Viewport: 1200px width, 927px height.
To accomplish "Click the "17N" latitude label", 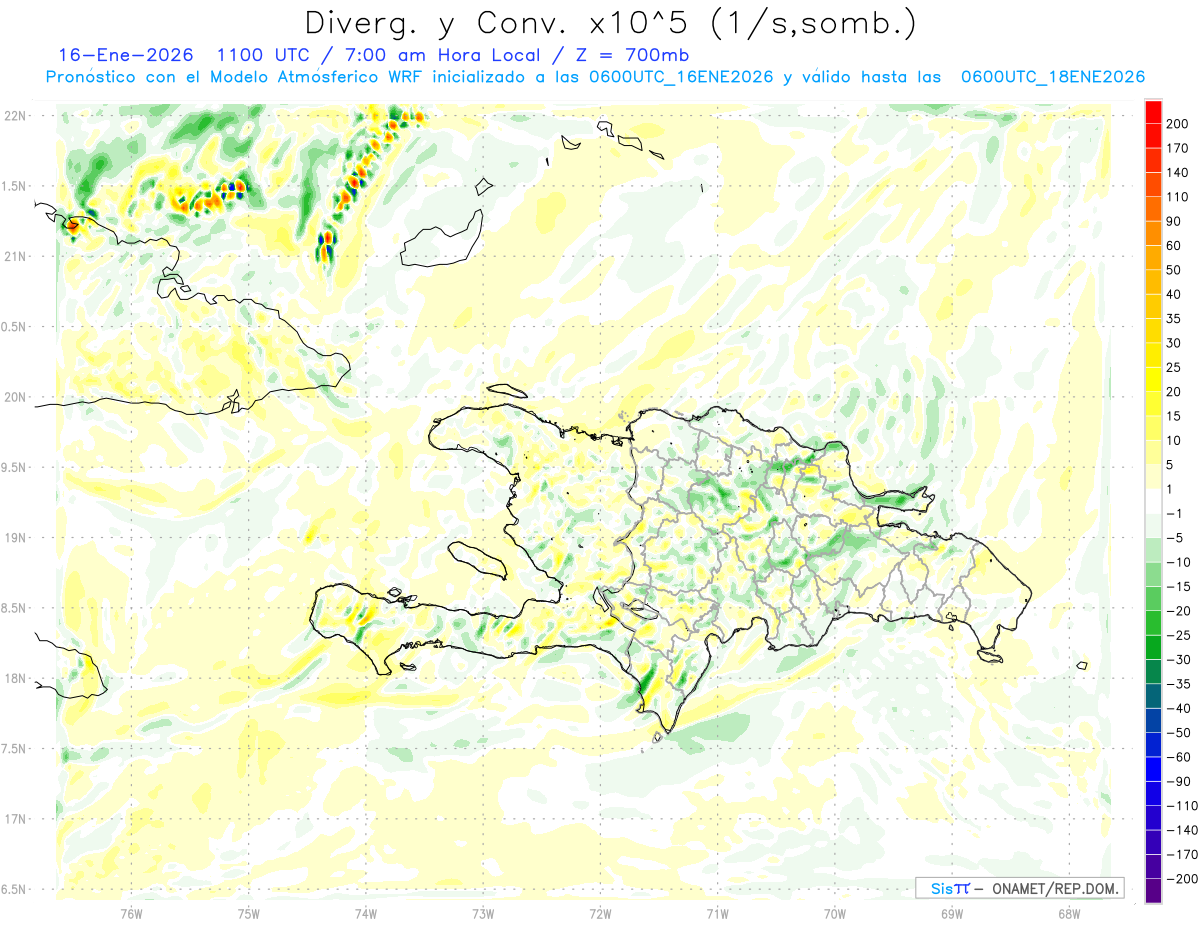I will (15, 819).
